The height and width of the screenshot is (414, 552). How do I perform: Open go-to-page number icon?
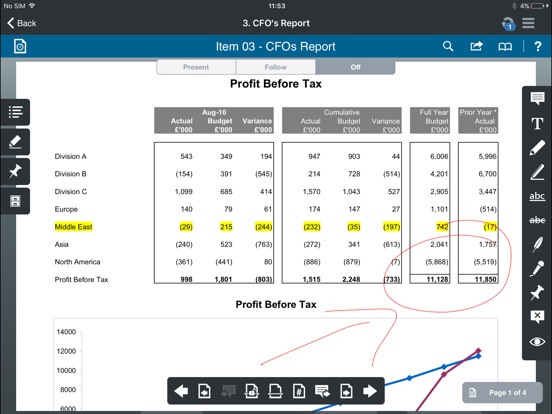pyautogui.click(x=299, y=391)
